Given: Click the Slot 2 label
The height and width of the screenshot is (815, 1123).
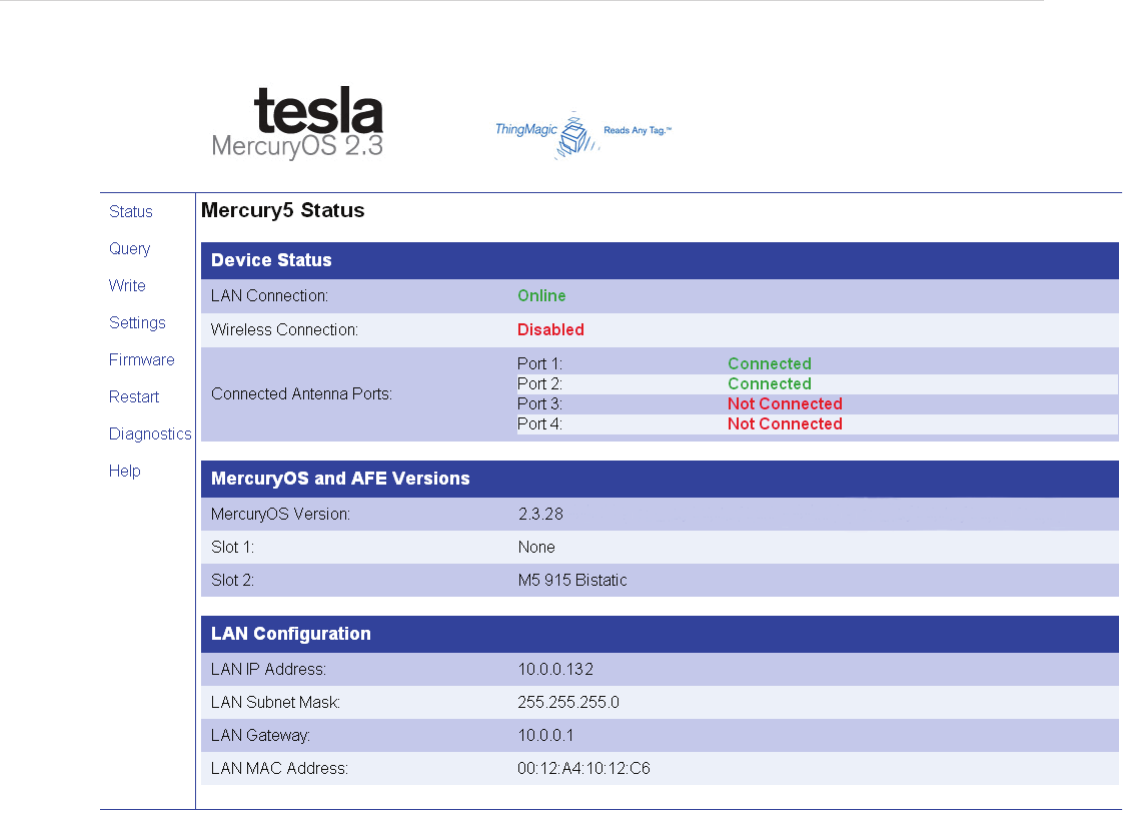Looking at the screenshot, I should click(x=233, y=580).
